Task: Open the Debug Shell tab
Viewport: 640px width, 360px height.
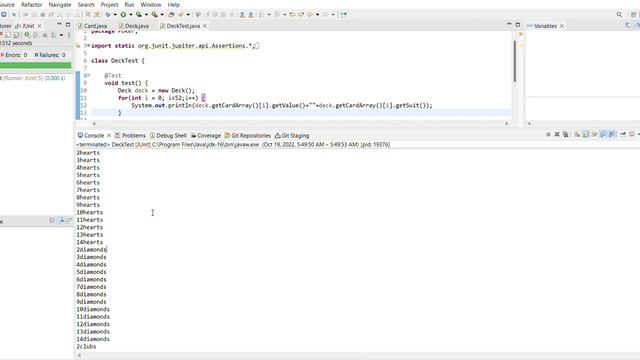Action: [168, 136]
